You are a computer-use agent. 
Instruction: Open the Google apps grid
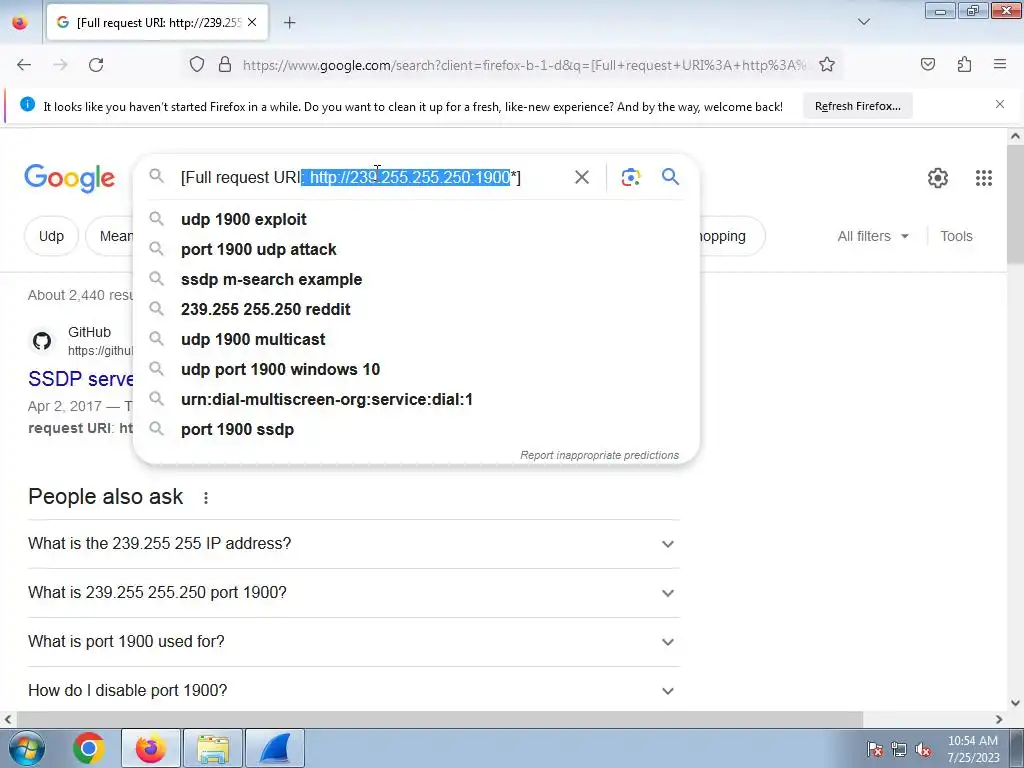(x=984, y=178)
